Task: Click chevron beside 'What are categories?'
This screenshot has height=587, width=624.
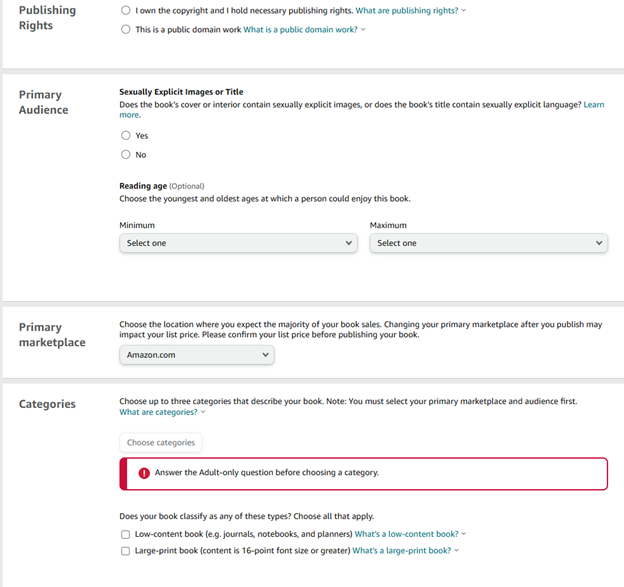Action: tap(203, 412)
